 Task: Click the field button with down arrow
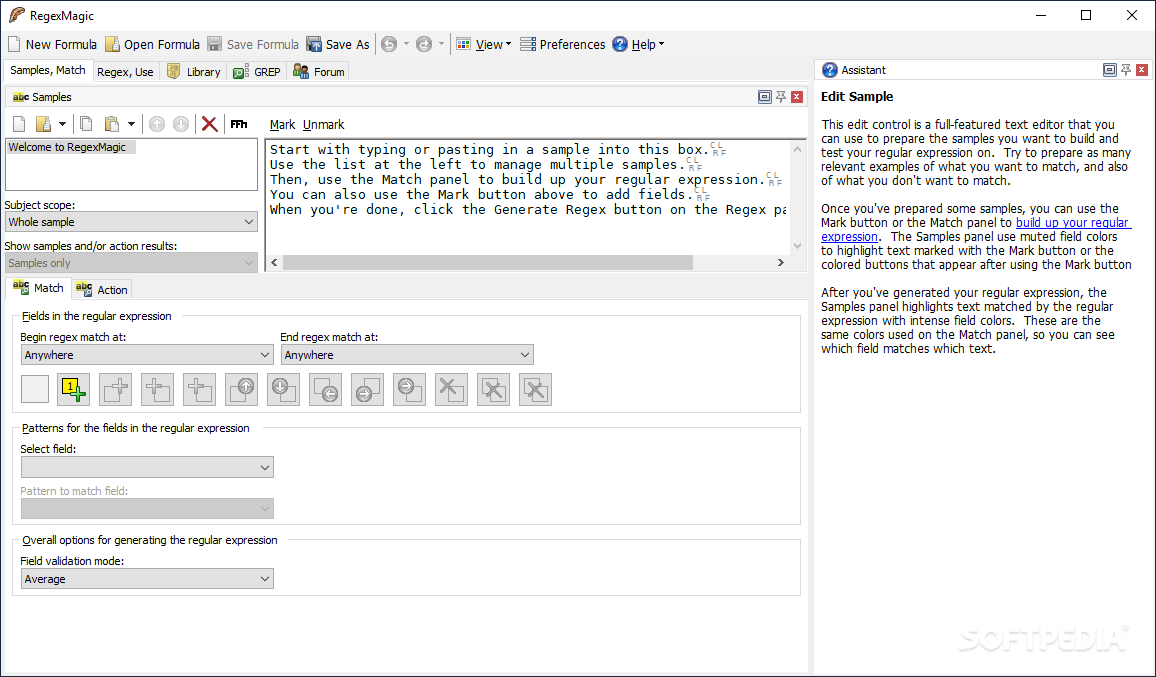(284, 389)
